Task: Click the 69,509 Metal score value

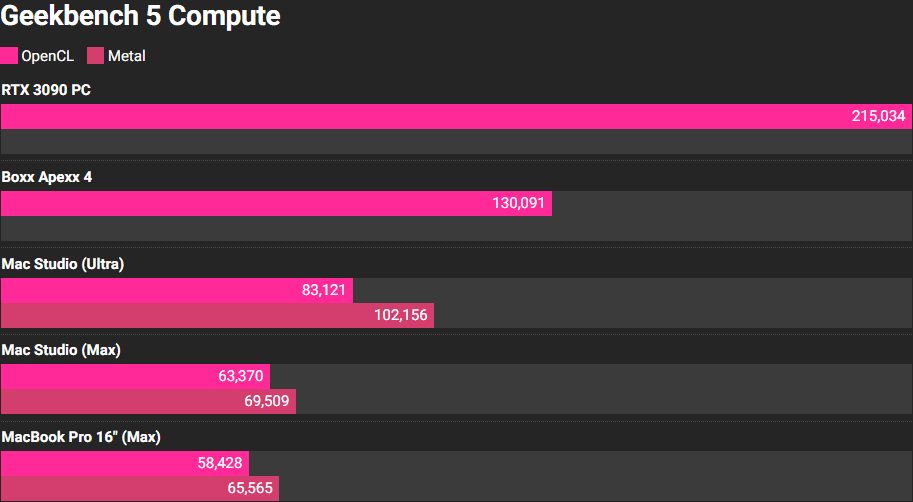Action: pyautogui.click(x=264, y=402)
